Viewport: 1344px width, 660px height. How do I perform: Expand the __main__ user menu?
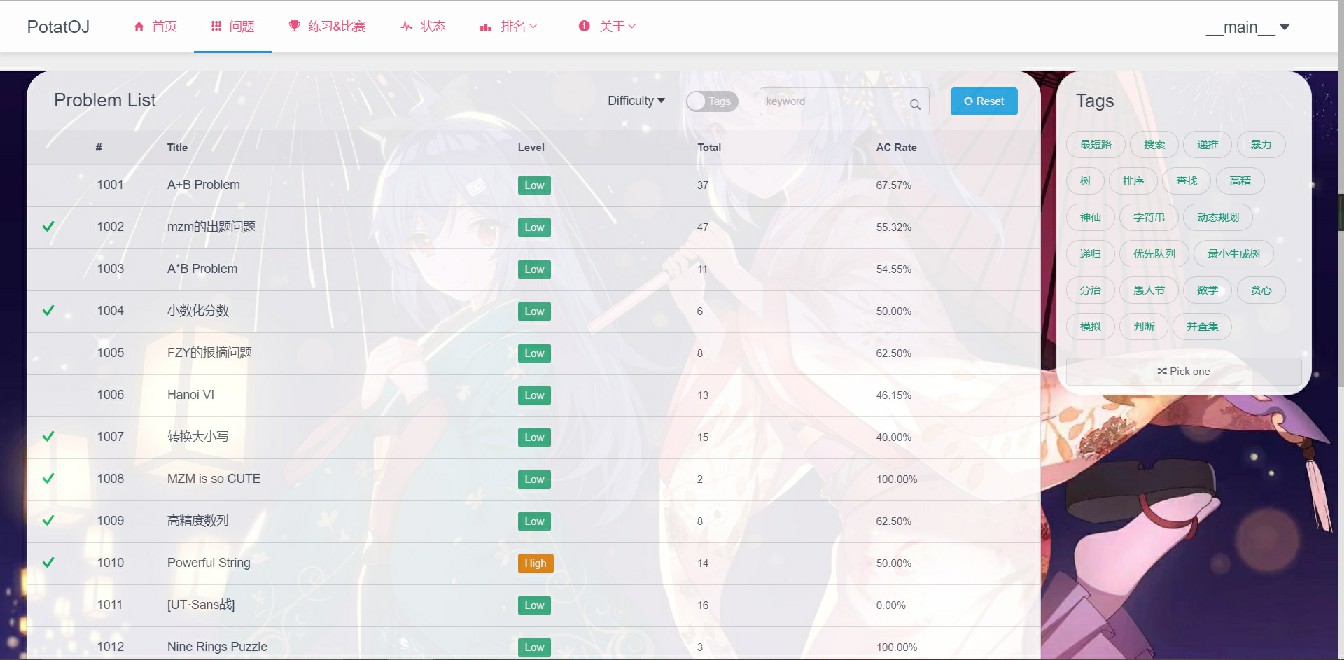1247,27
